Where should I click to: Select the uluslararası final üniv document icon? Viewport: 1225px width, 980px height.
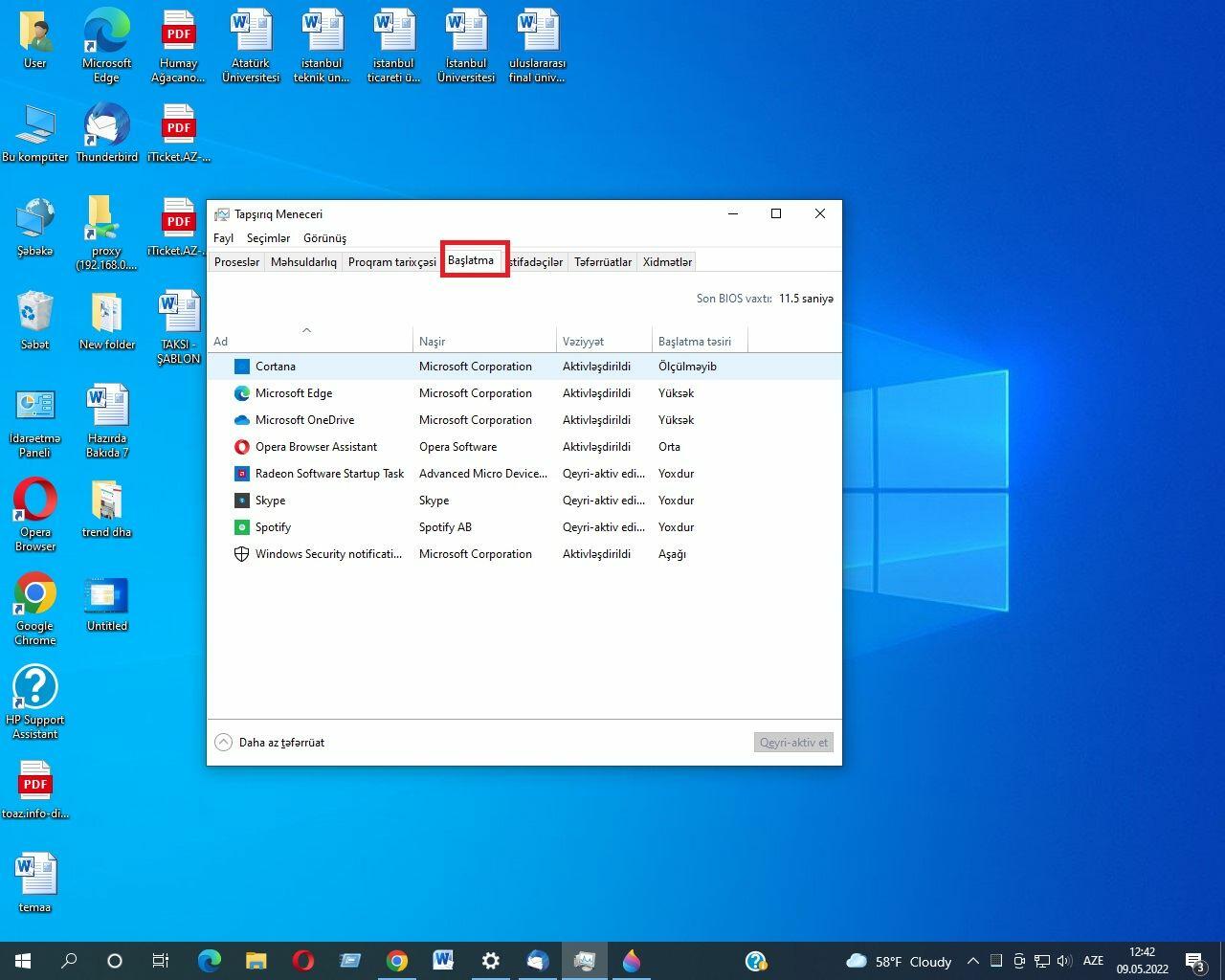537,46
